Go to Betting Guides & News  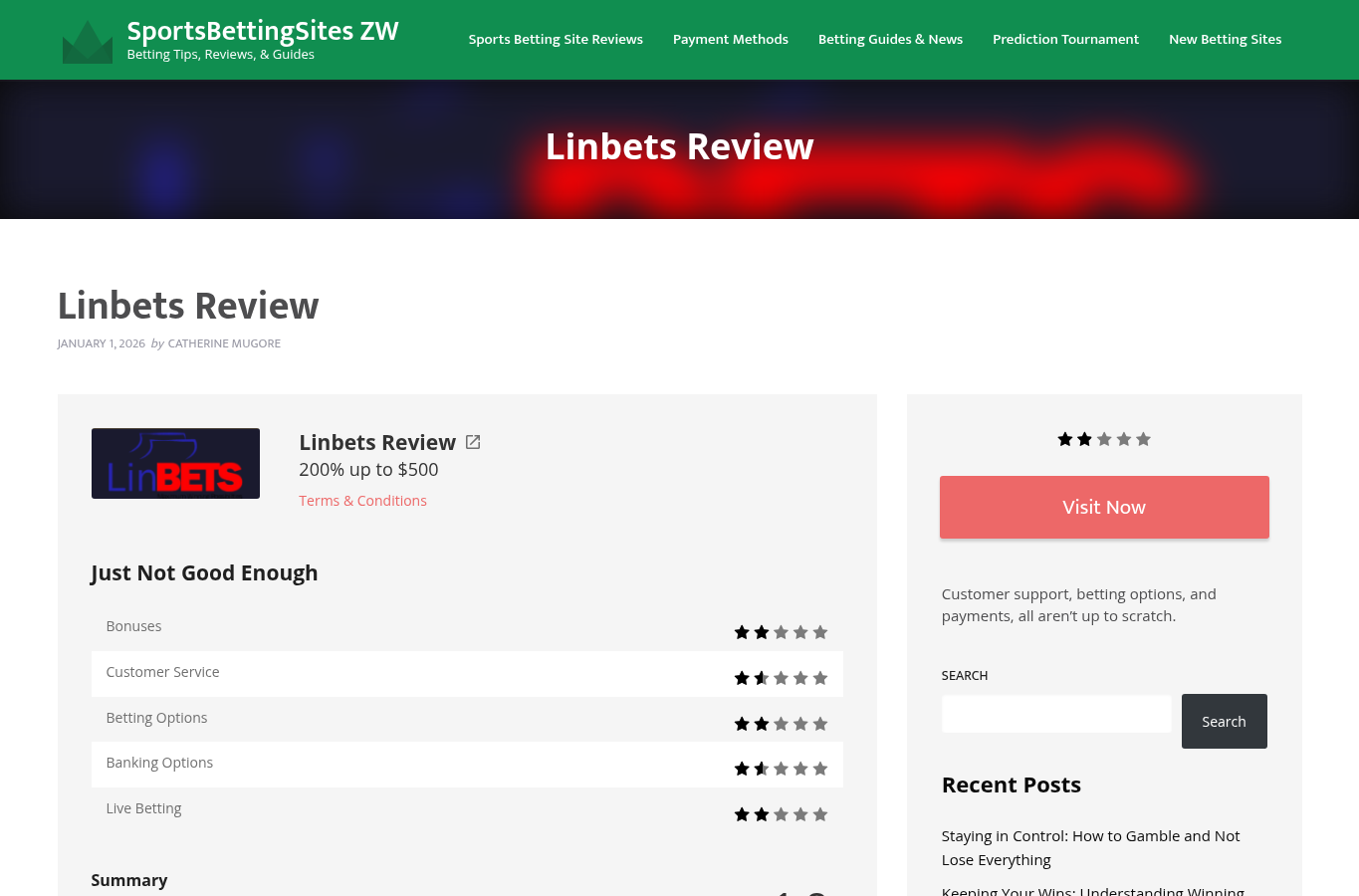tap(890, 39)
